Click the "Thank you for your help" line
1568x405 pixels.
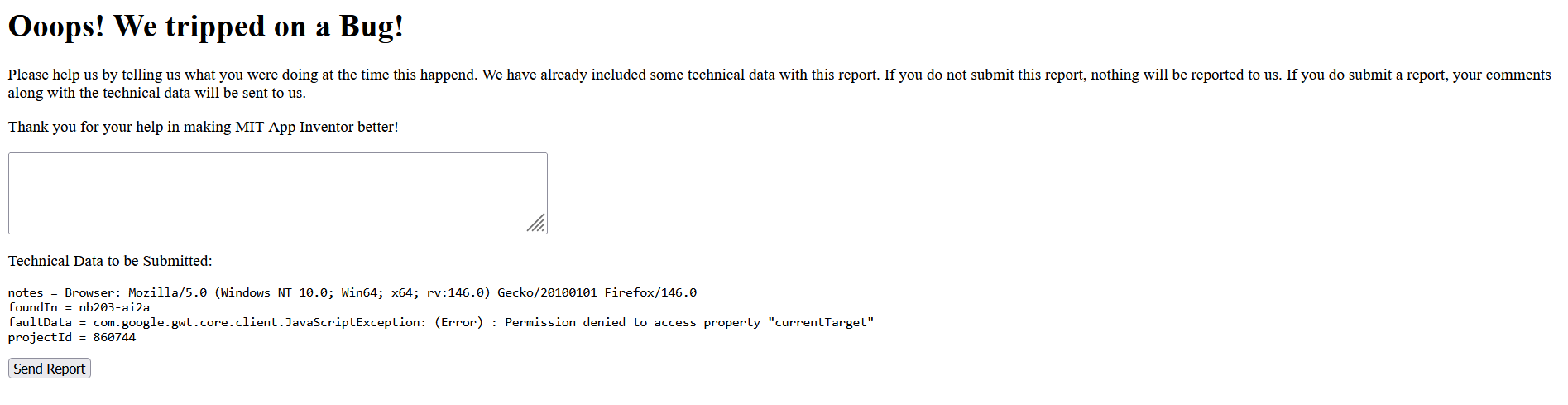point(203,127)
